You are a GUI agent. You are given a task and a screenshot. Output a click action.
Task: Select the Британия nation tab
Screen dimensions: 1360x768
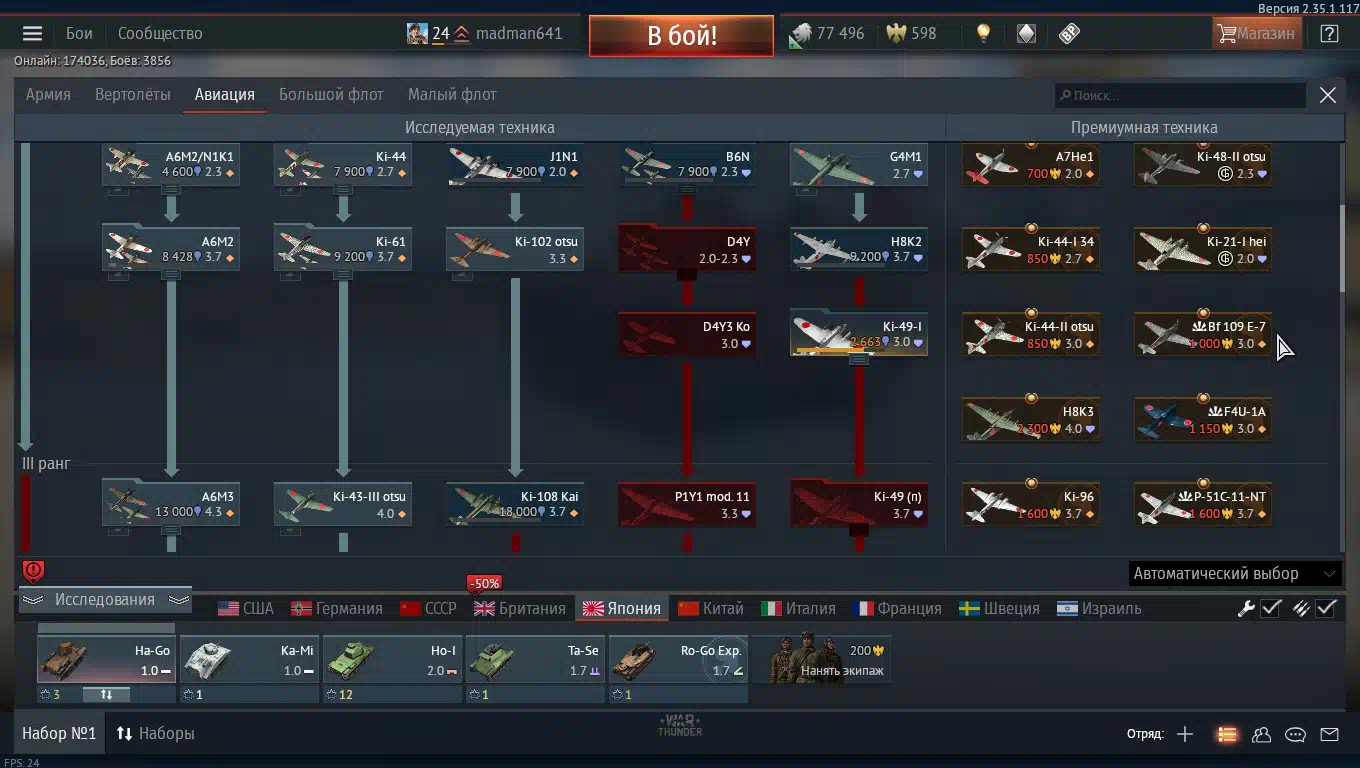[x=520, y=608]
